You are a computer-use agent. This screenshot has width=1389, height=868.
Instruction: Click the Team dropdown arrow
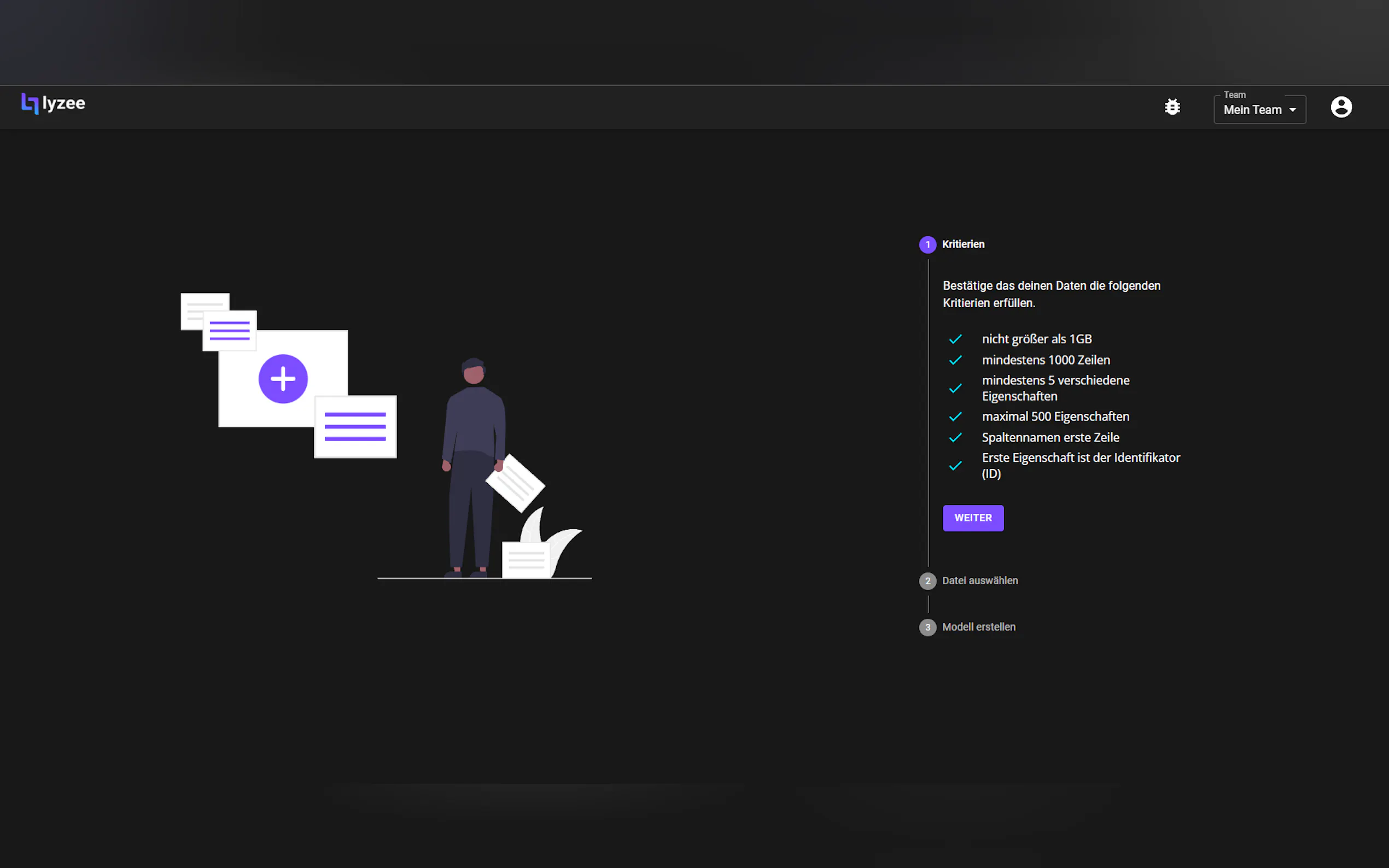point(1293,110)
